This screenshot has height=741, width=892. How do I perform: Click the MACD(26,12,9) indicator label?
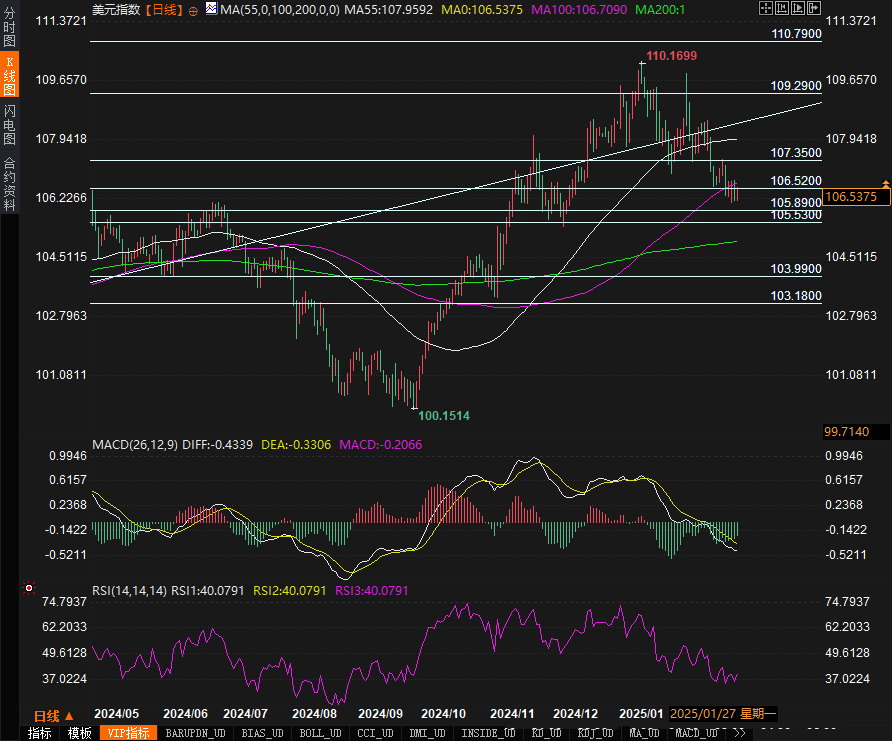click(134, 444)
